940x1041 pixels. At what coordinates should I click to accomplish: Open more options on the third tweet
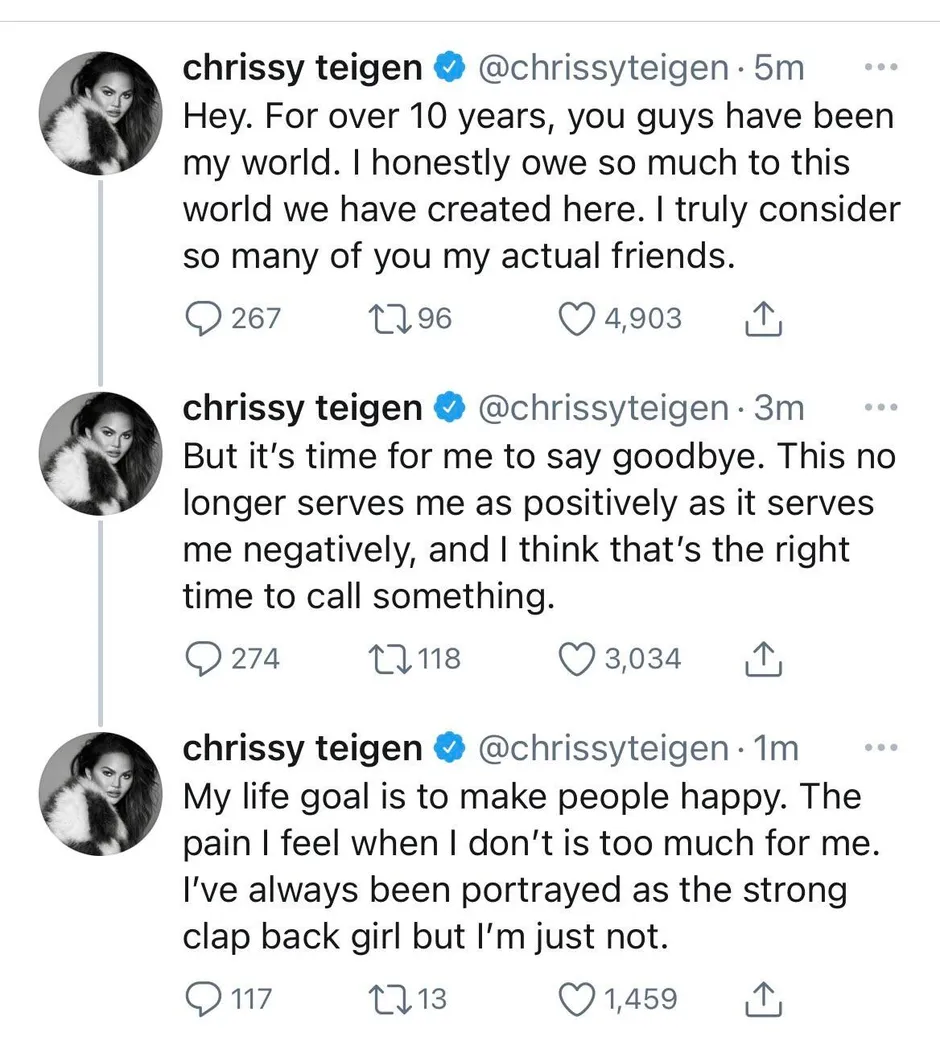click(x=881, y=747)
